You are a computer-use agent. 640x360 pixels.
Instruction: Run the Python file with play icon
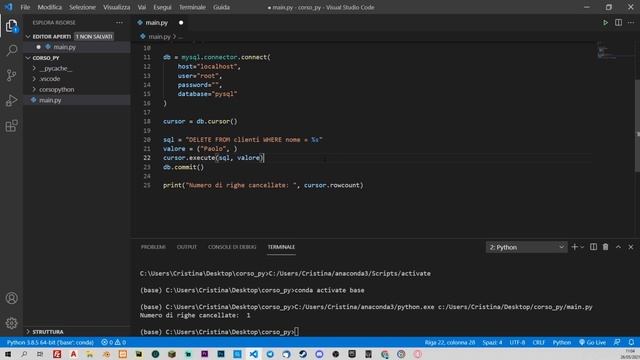click(x=606, y=22)
